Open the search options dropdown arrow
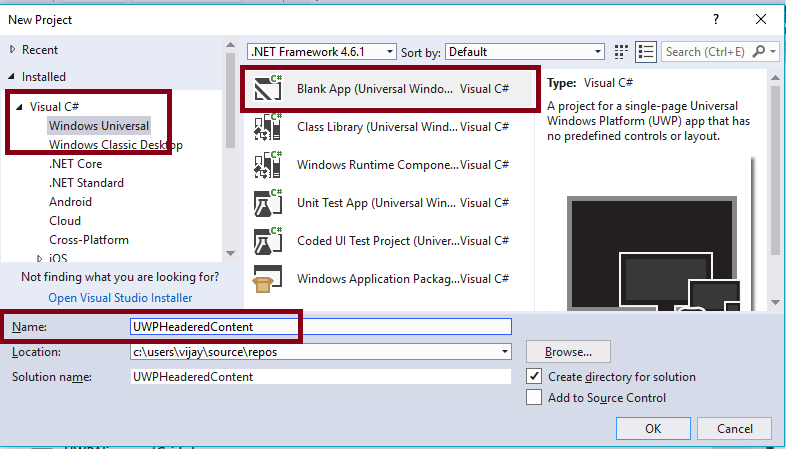 pos(772,51)
